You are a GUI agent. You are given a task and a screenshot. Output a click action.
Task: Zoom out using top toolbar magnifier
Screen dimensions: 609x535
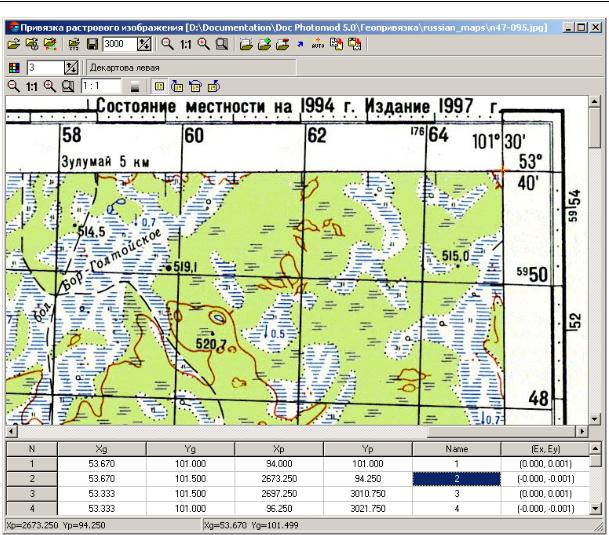(x=167, y=44)
